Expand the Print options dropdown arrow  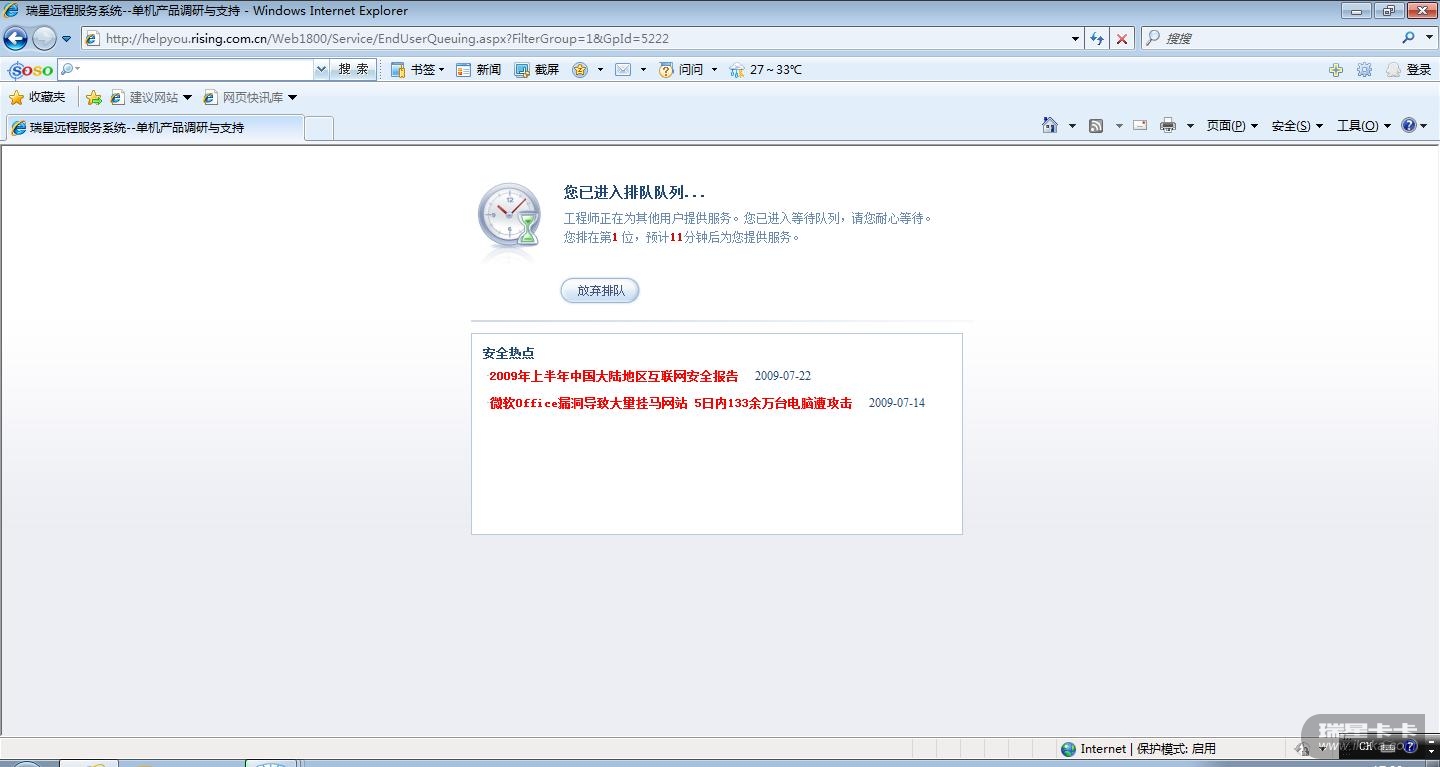(1190, 126)
